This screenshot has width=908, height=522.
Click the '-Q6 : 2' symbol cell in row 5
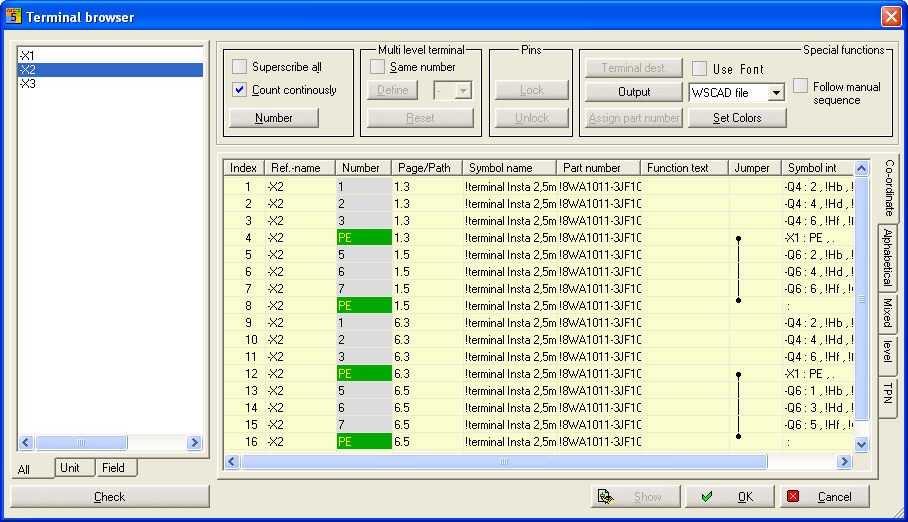[818, 254]
